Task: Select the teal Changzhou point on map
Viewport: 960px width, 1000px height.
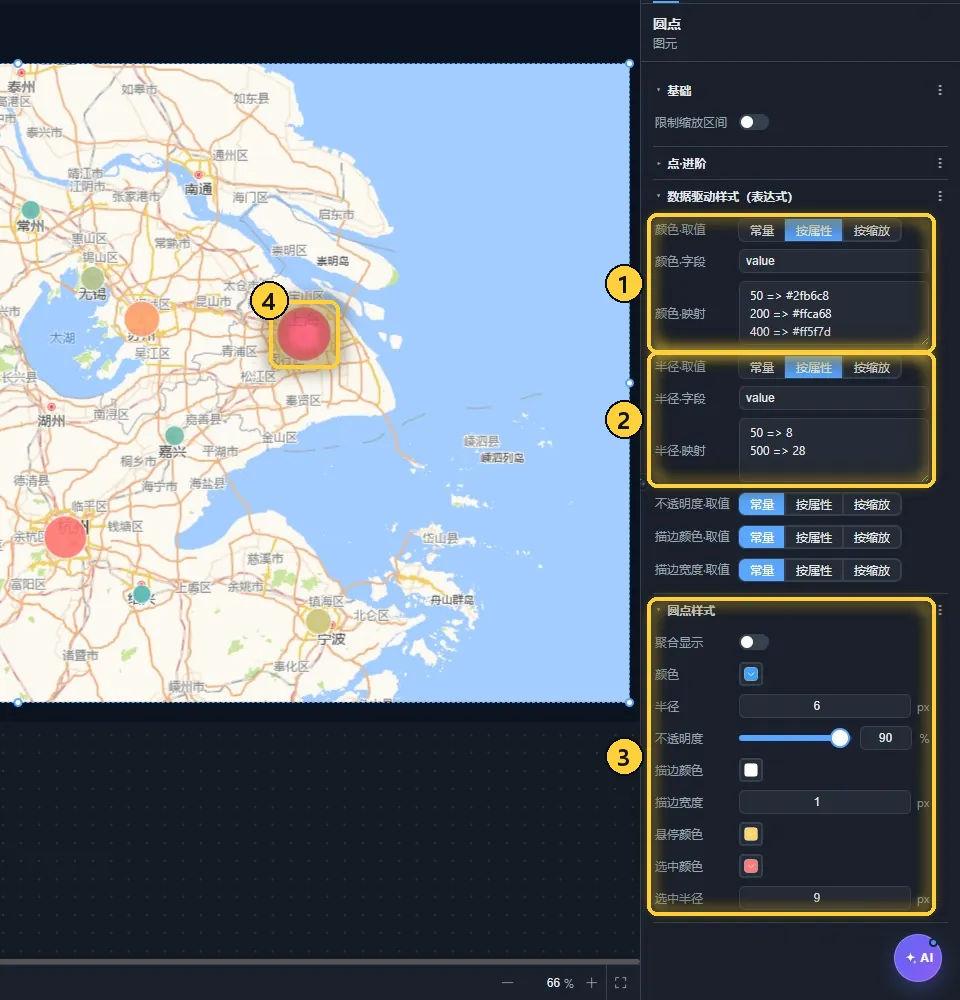Action: pos(31,209)
